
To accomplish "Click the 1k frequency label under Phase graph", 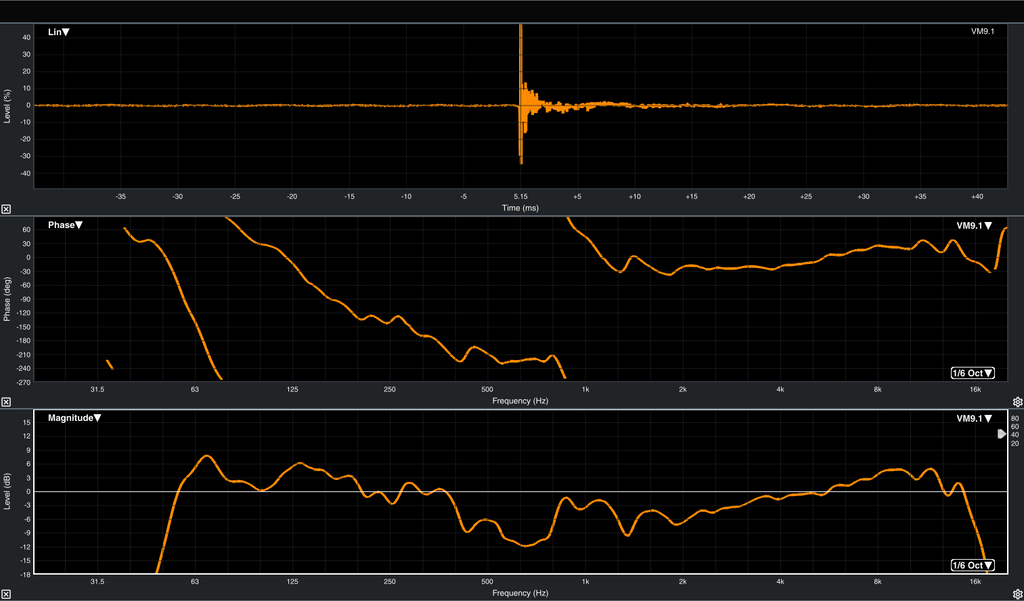I will 585,389.
